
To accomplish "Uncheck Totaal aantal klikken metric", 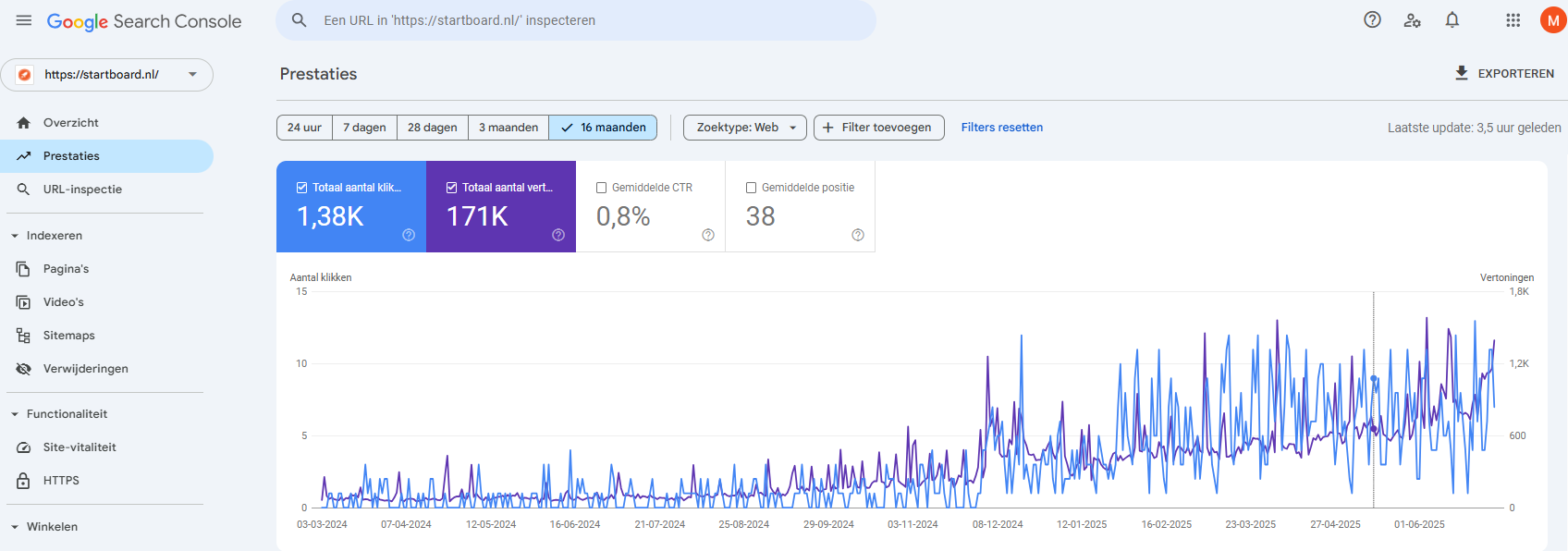I will click(301, 188).
